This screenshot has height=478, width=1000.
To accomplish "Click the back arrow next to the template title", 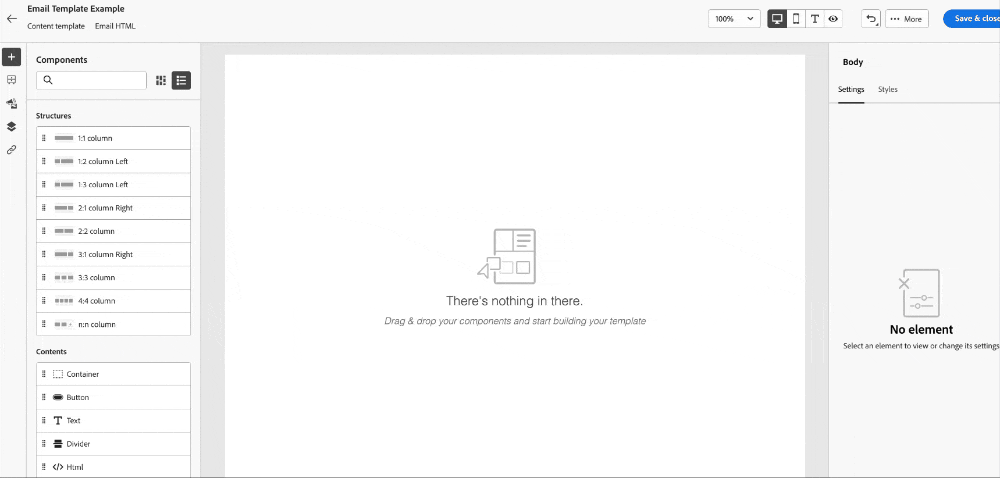I will [x=12, y=18].
